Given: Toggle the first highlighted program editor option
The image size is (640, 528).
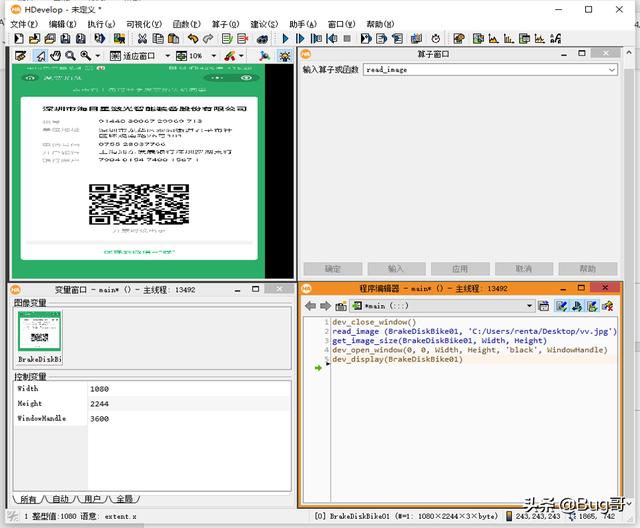Looking at the screenshot, I should coord(561,306).
